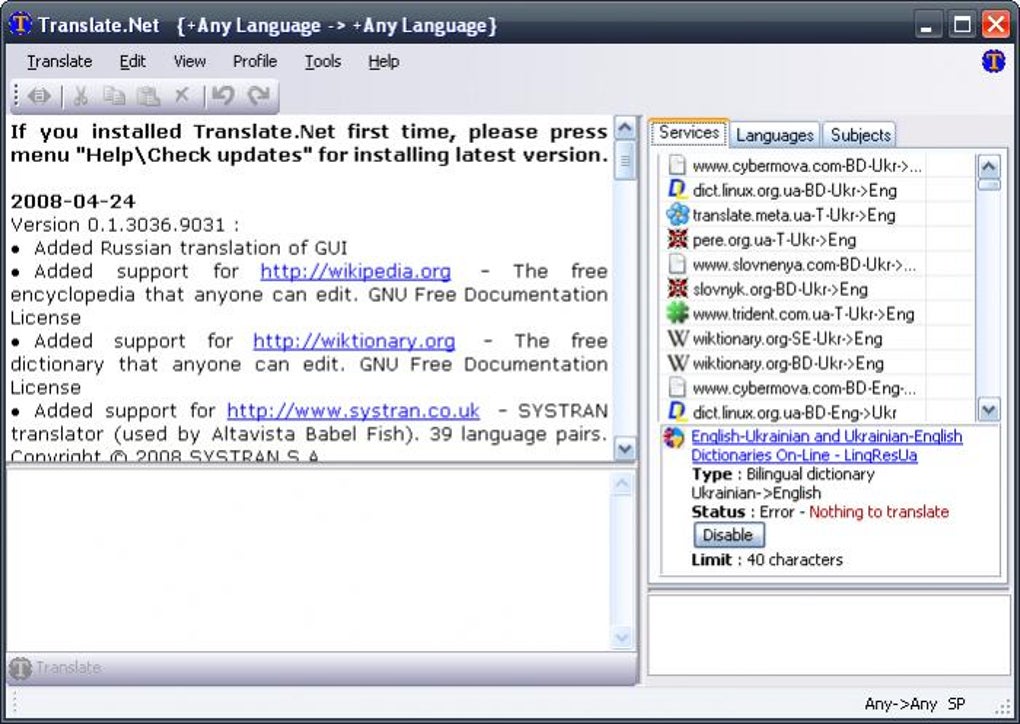Click the SP status bar indicator
The width and height of the screenshot is (1020, 724).
(956, 704)
